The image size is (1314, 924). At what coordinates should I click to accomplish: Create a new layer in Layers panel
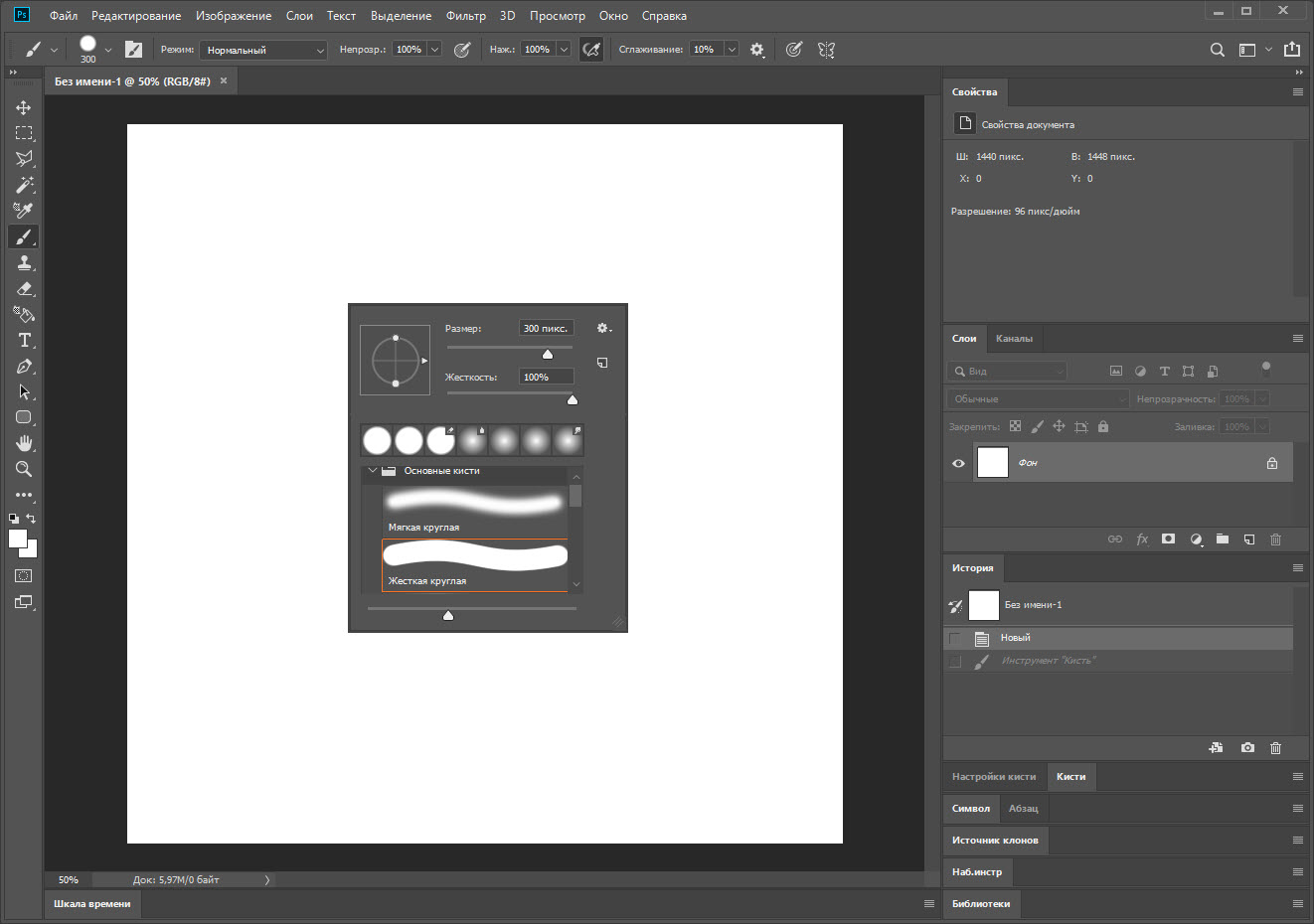tap(1249, 539)
